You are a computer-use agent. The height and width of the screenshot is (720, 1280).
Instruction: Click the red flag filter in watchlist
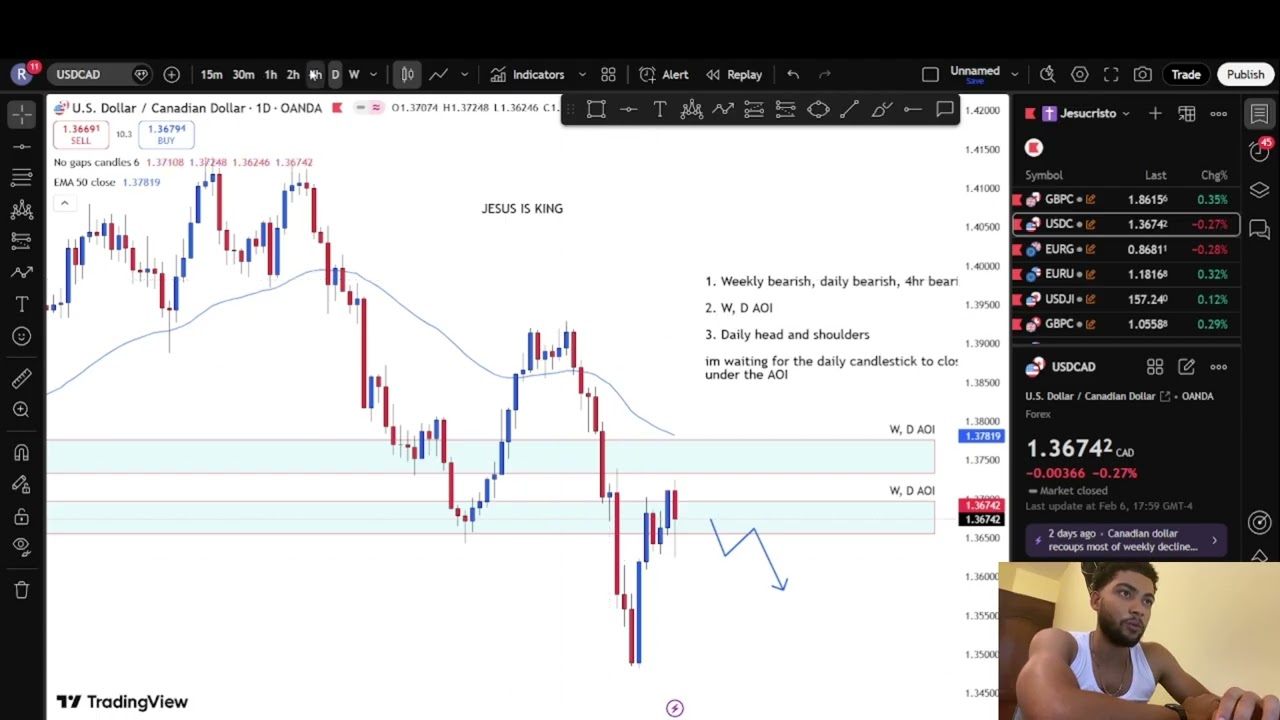click(1034, 148)
